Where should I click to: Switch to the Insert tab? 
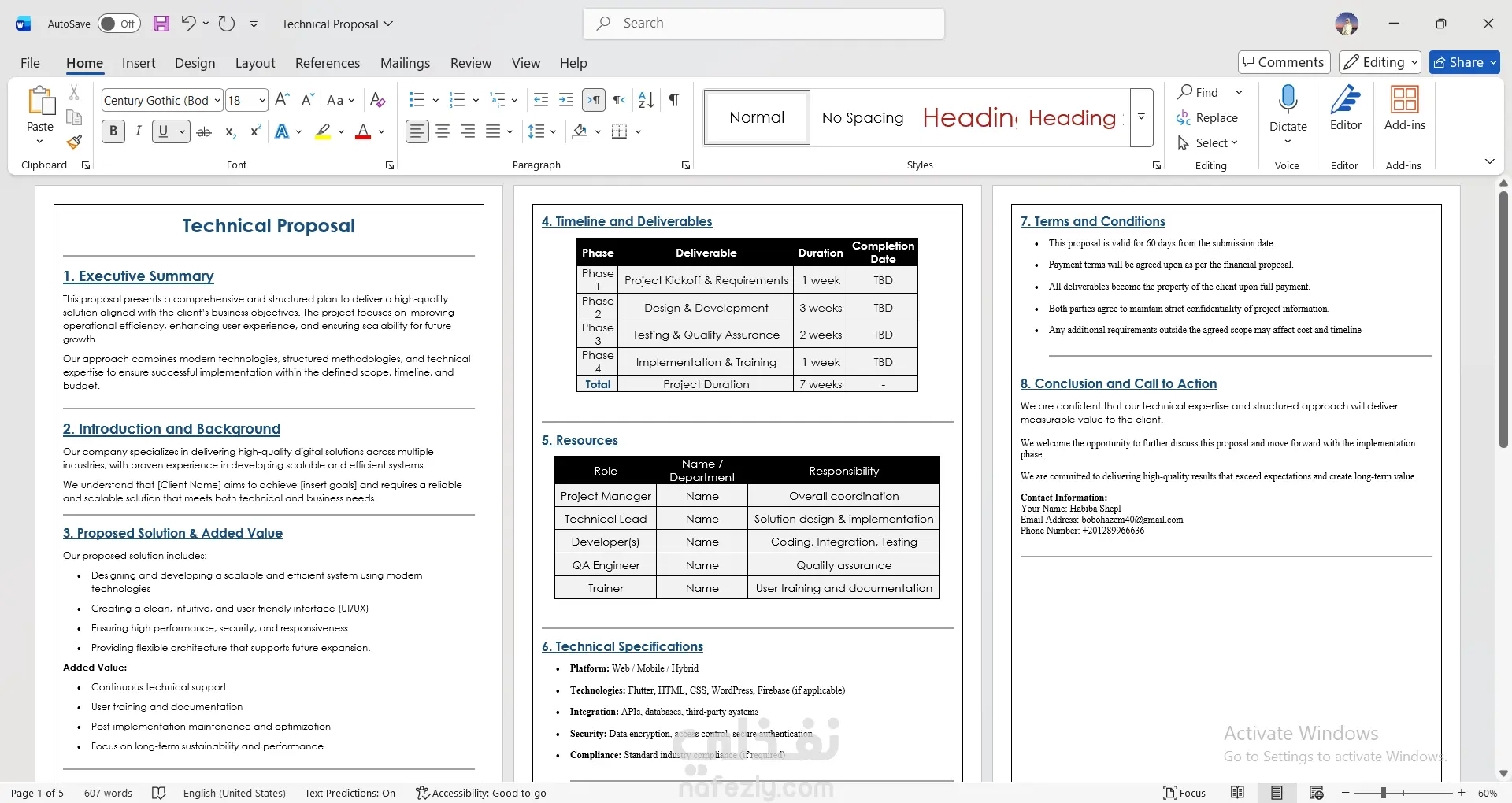point(139,63)
